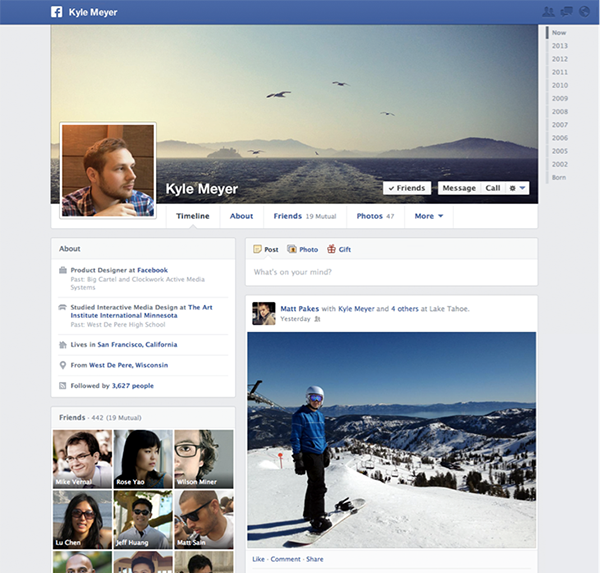
Task: Jump to 2009 on the timeline
Action: 559,98
